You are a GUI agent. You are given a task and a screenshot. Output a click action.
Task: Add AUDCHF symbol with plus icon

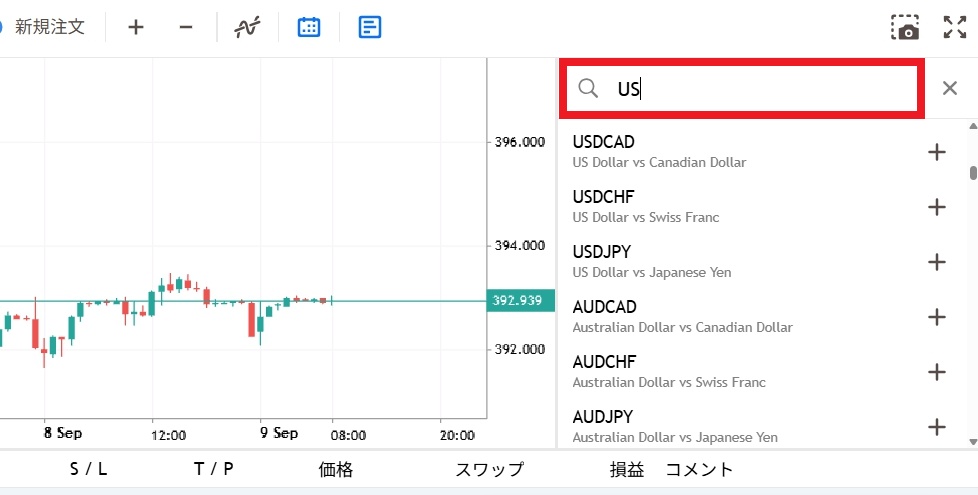(937, 372)
